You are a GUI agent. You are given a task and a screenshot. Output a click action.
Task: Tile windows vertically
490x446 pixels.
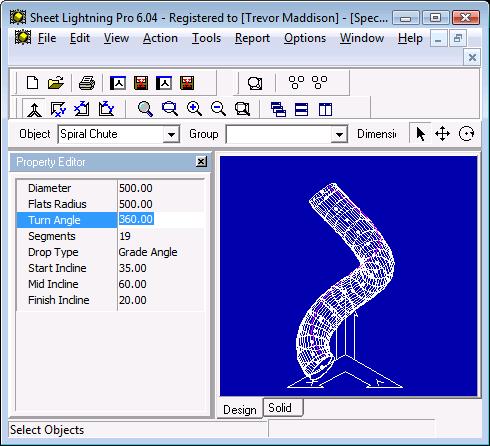(x=325, y=109)
